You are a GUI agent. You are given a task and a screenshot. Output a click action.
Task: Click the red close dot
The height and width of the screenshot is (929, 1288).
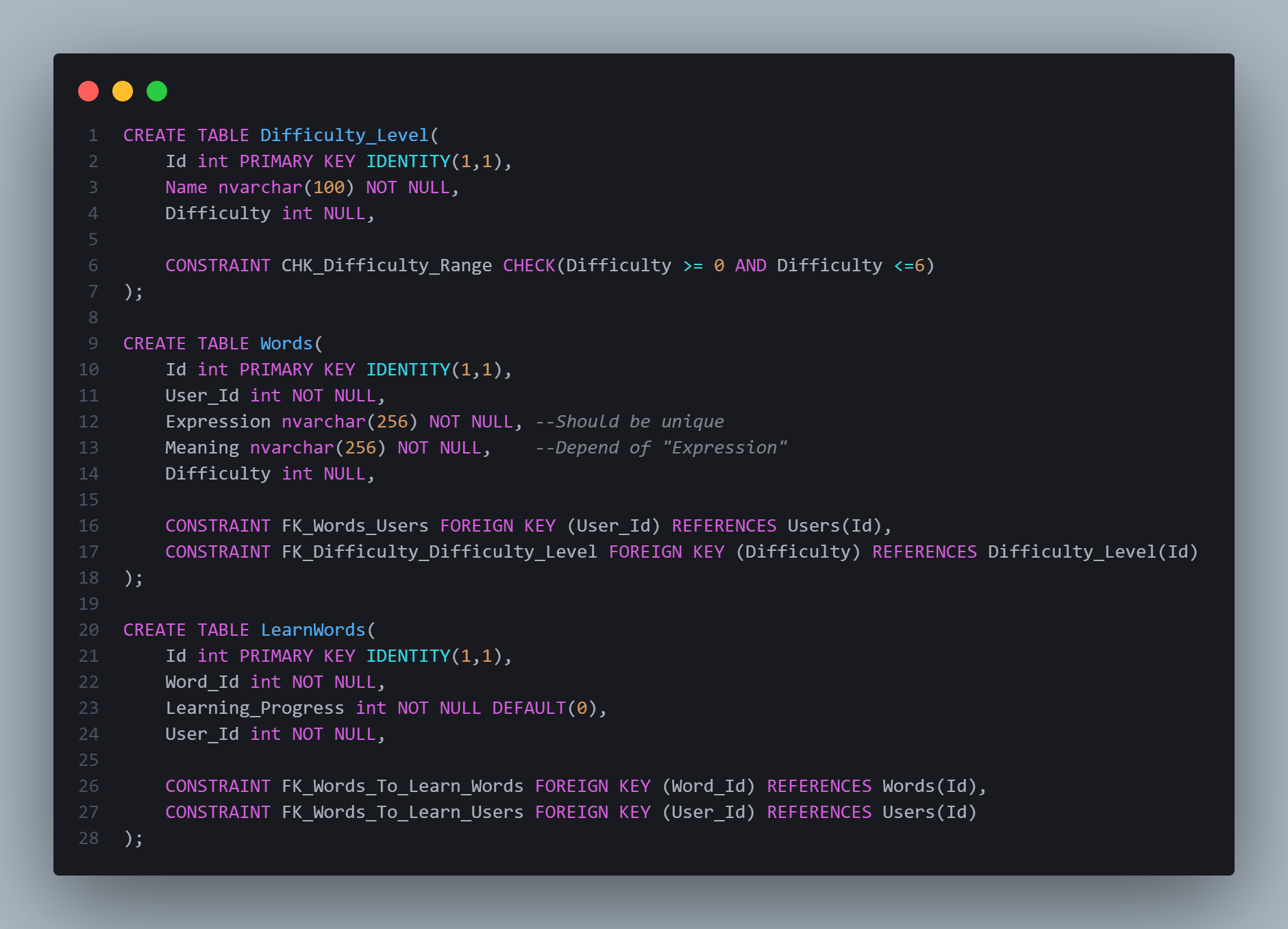point(88,91)
